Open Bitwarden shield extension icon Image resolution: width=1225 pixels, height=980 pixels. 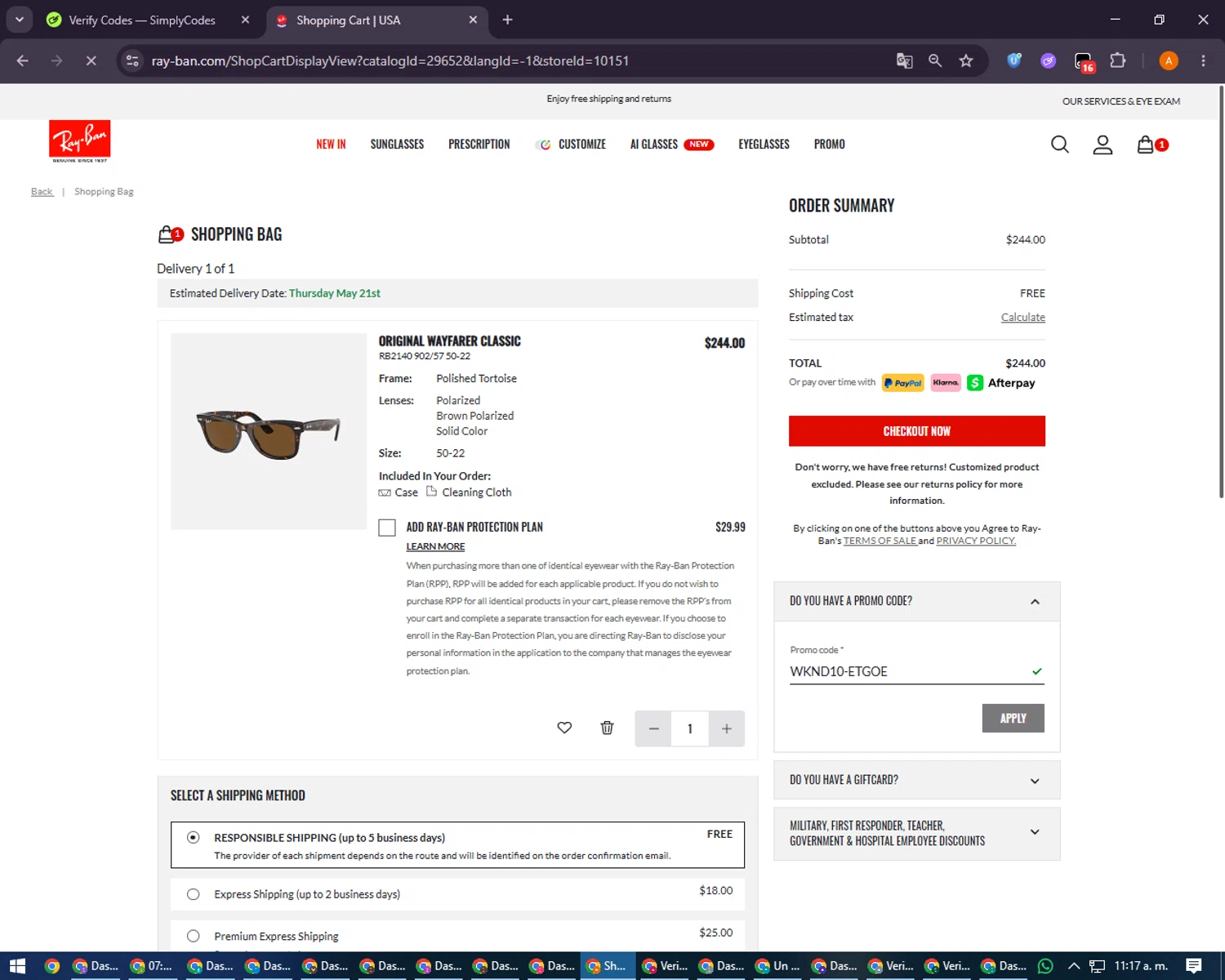1013,60
